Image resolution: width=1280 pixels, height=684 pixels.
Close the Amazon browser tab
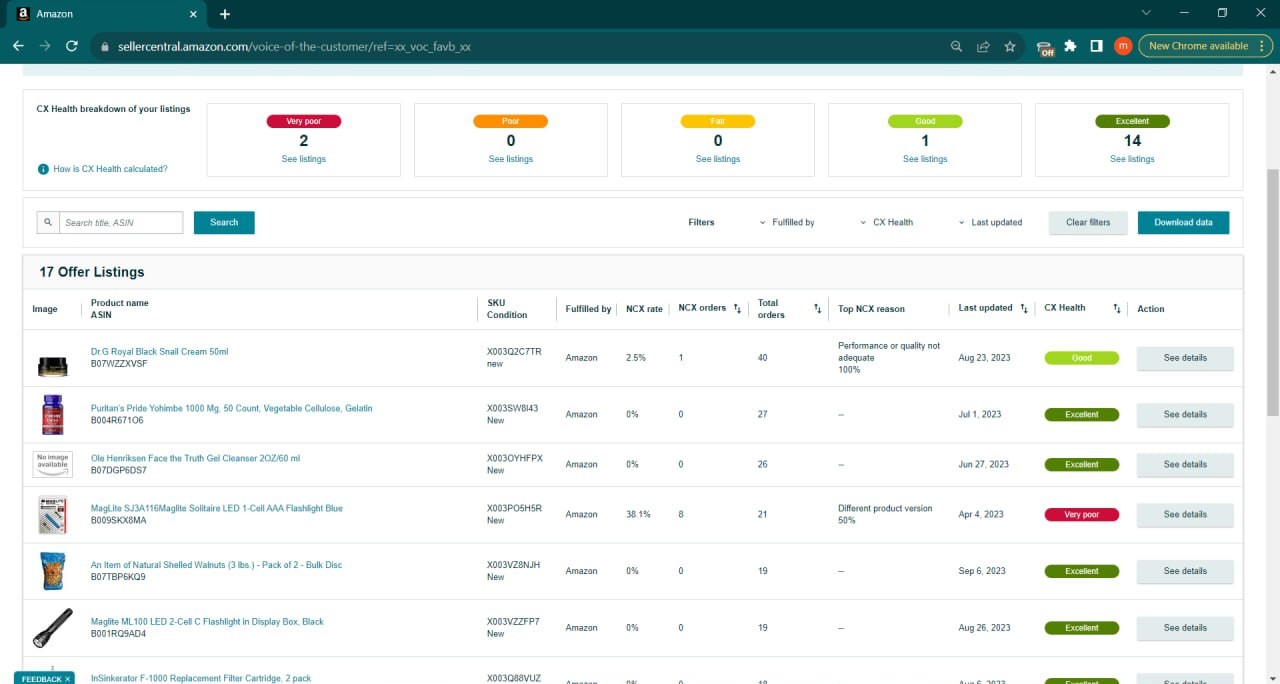tap(193, 14)
